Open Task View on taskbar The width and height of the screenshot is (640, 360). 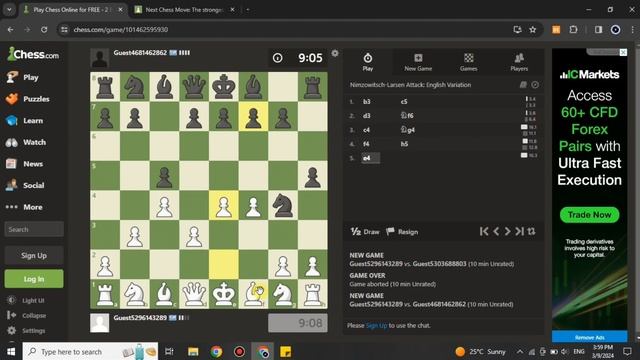(169, 351)
